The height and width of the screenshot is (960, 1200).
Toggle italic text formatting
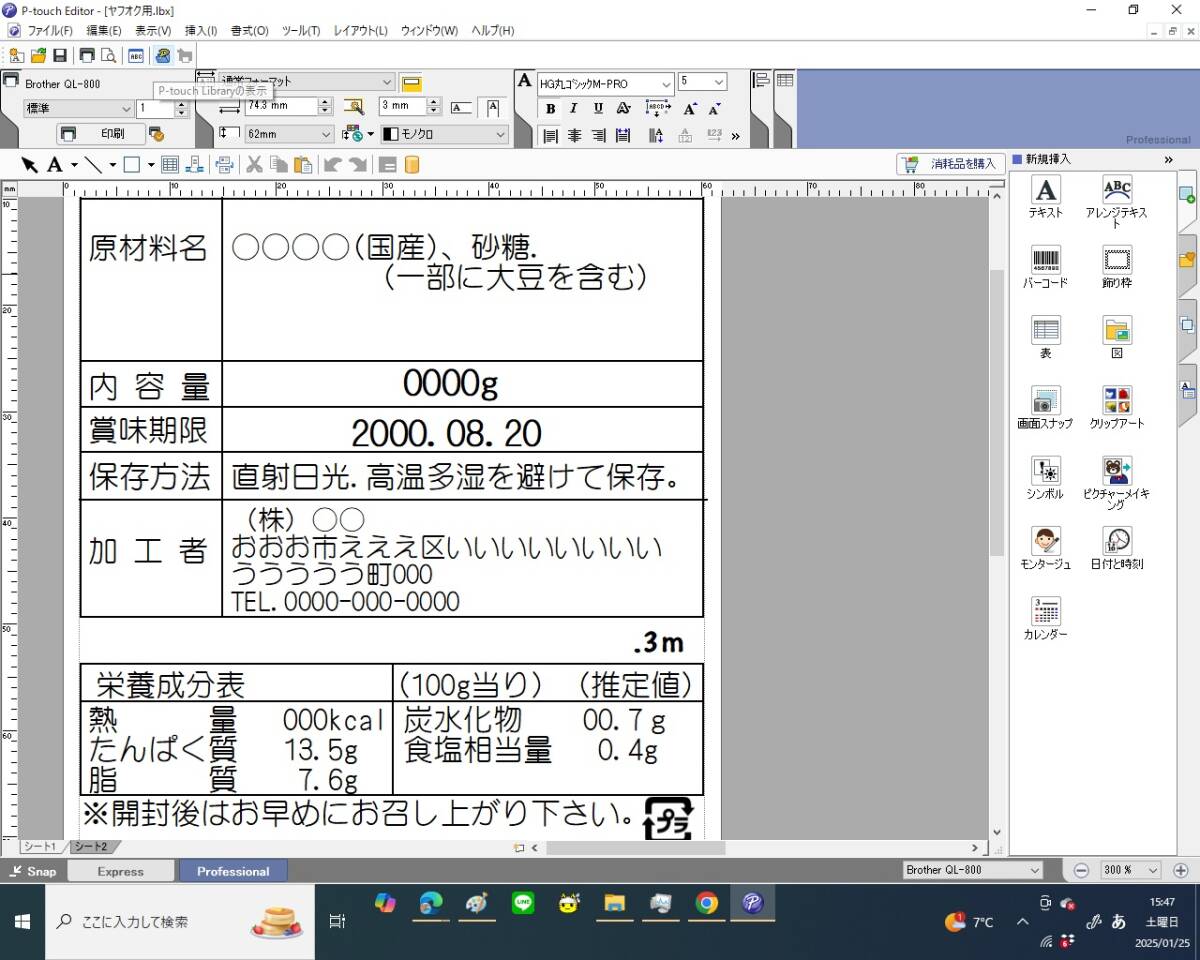click(574, 109)
